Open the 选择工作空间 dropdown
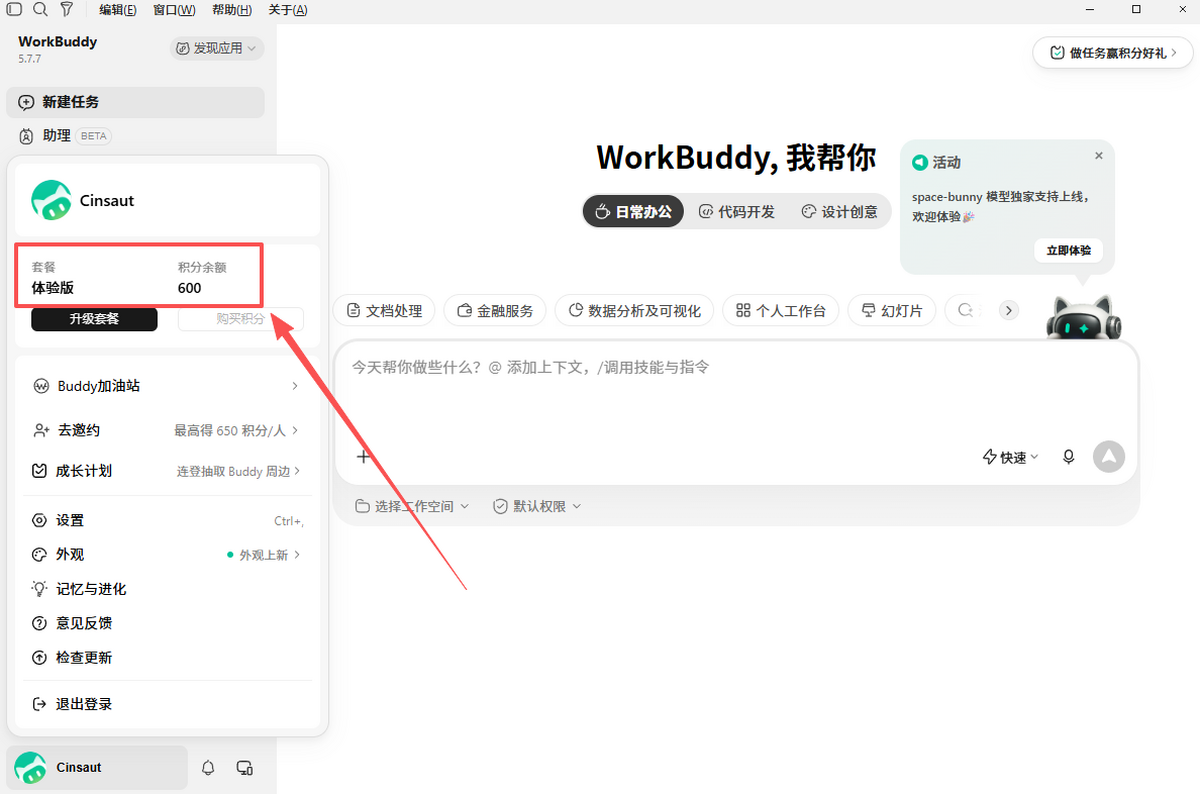The width and height of the screenshot is (1200, 794). (x=412, y=507)
